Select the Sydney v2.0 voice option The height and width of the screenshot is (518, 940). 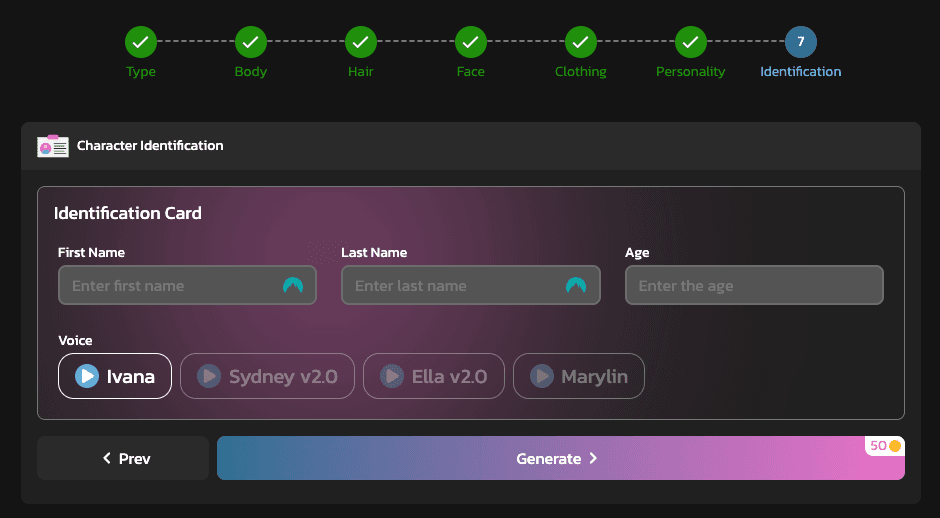coord(267,376)
